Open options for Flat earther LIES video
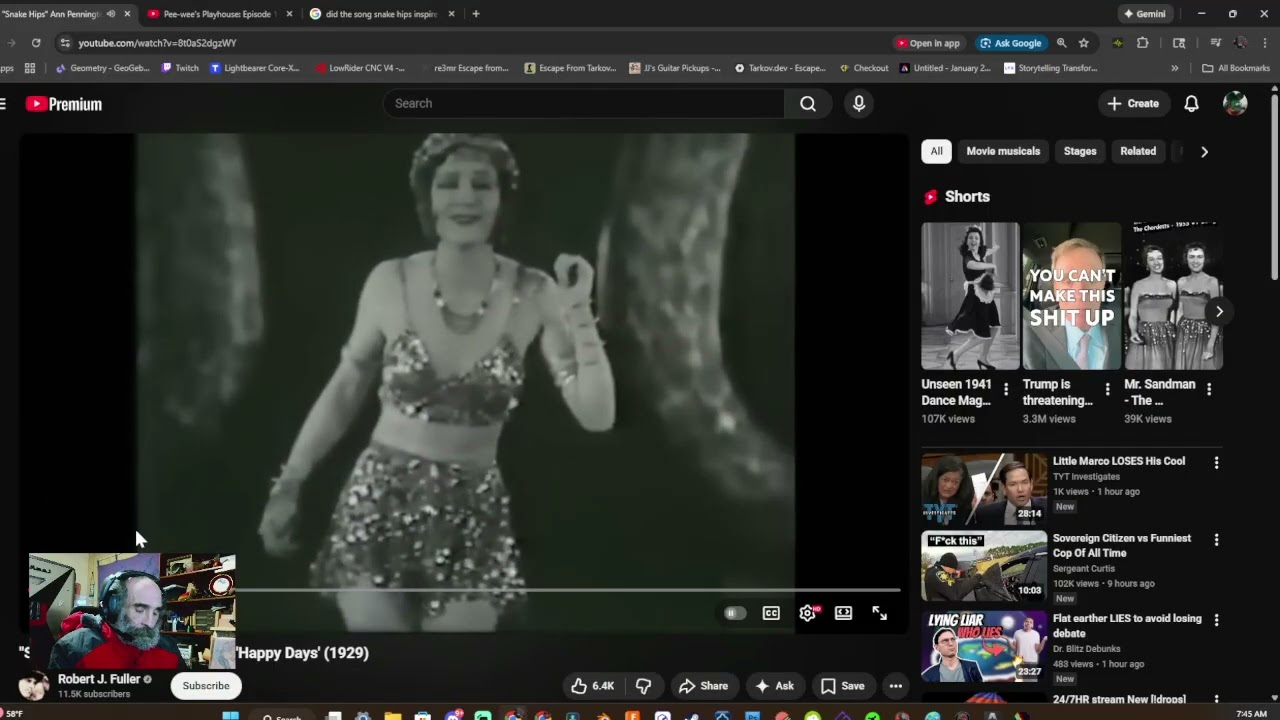Viewport: 1280px width, 720px height. (1216, 620)
